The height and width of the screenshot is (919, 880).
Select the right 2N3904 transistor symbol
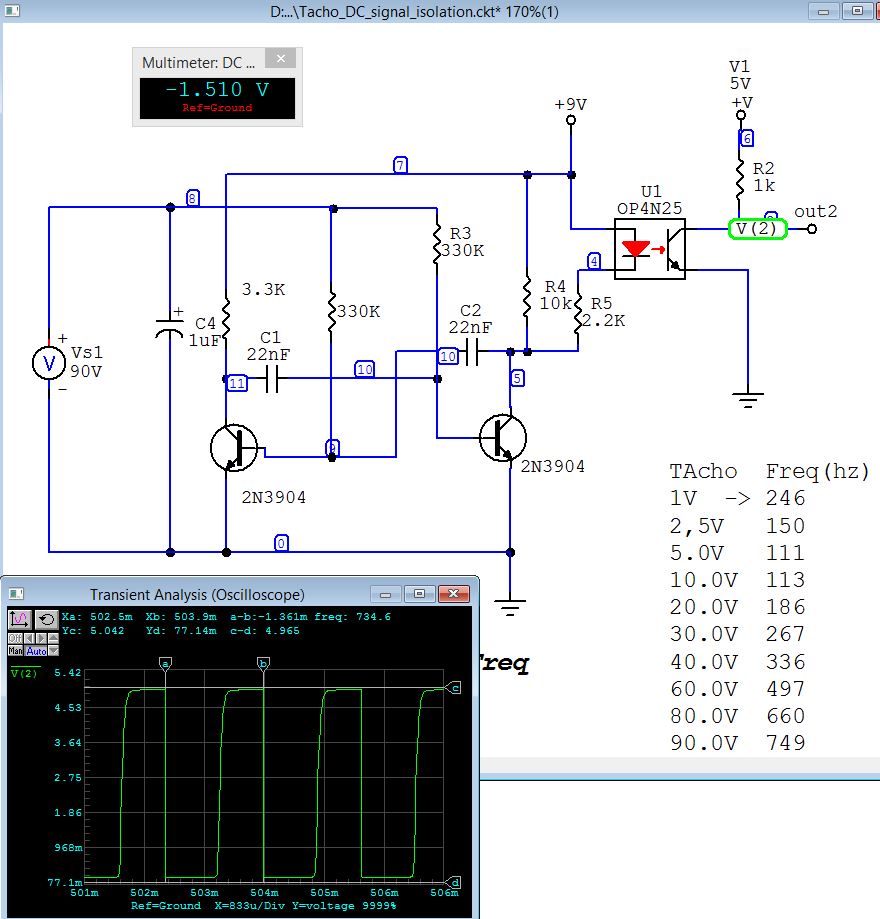pos(502,438)
